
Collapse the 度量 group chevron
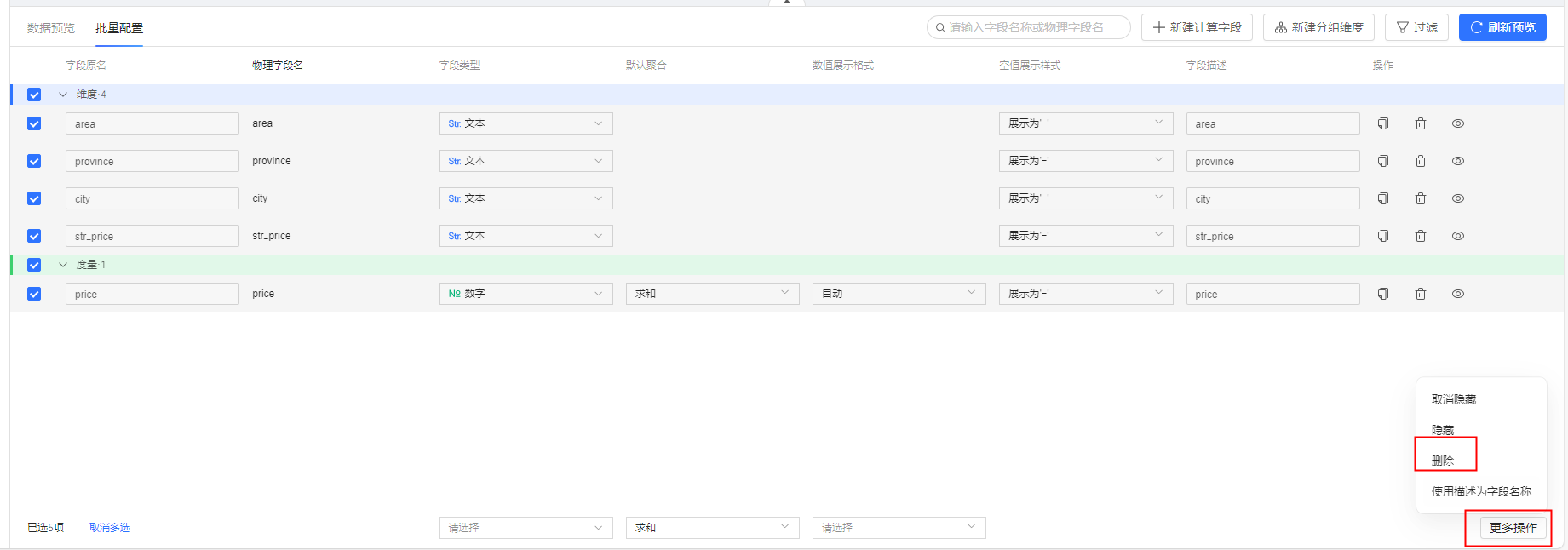click(x=63, y=265)
